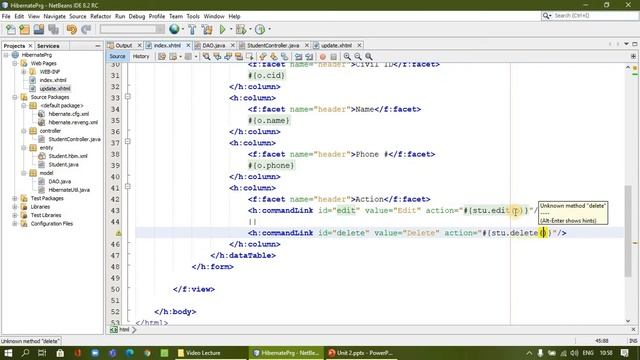Click the html breadcrumb at editor bottom

point(124,329)
